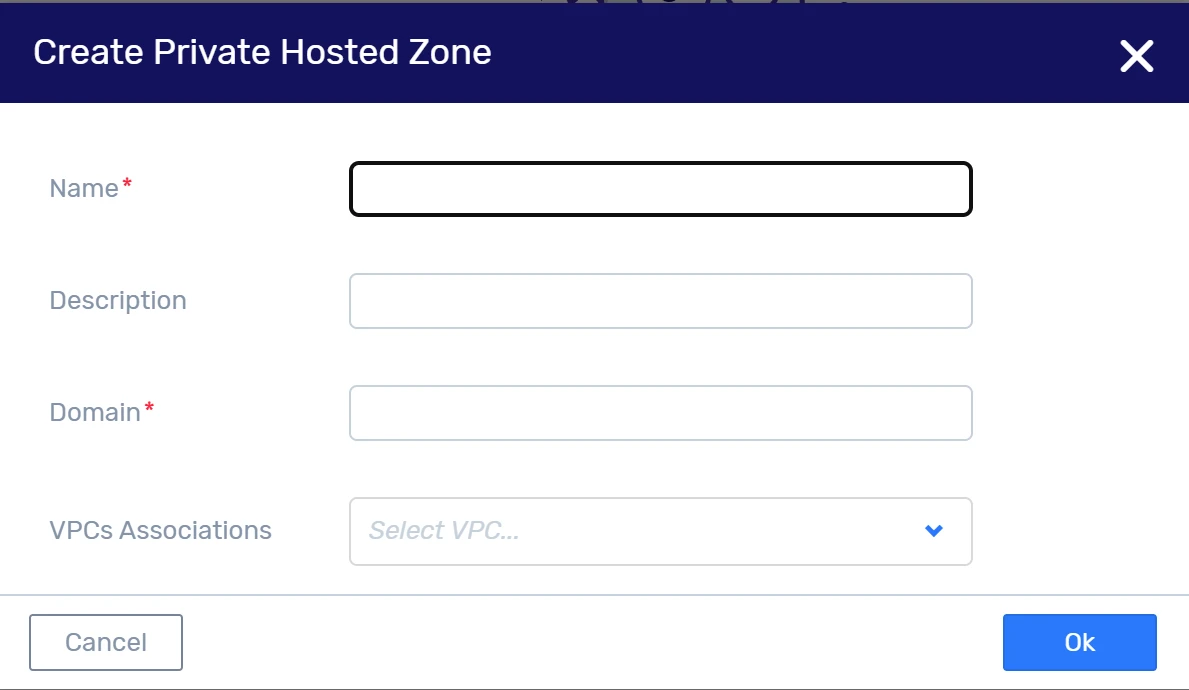1189x690 pixels.
Task: Close the Create Private Hosted Zone dialog
Action: click(1137, 56)
